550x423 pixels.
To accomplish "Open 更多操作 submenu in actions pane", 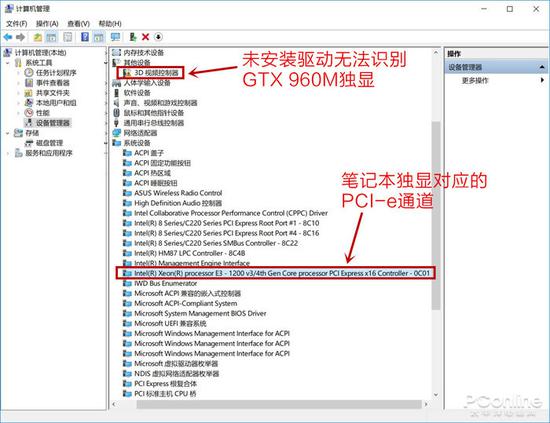I will tap(475, 80).
